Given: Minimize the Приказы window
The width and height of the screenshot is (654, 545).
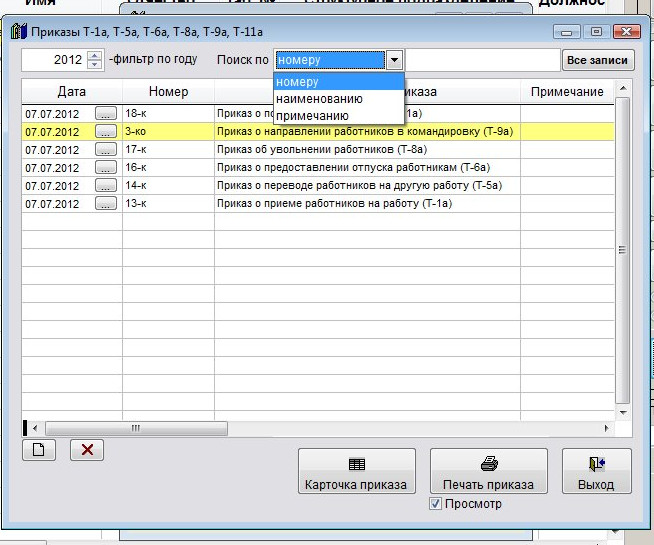Looking at the screenshot, I should click(x=566, y=32).
